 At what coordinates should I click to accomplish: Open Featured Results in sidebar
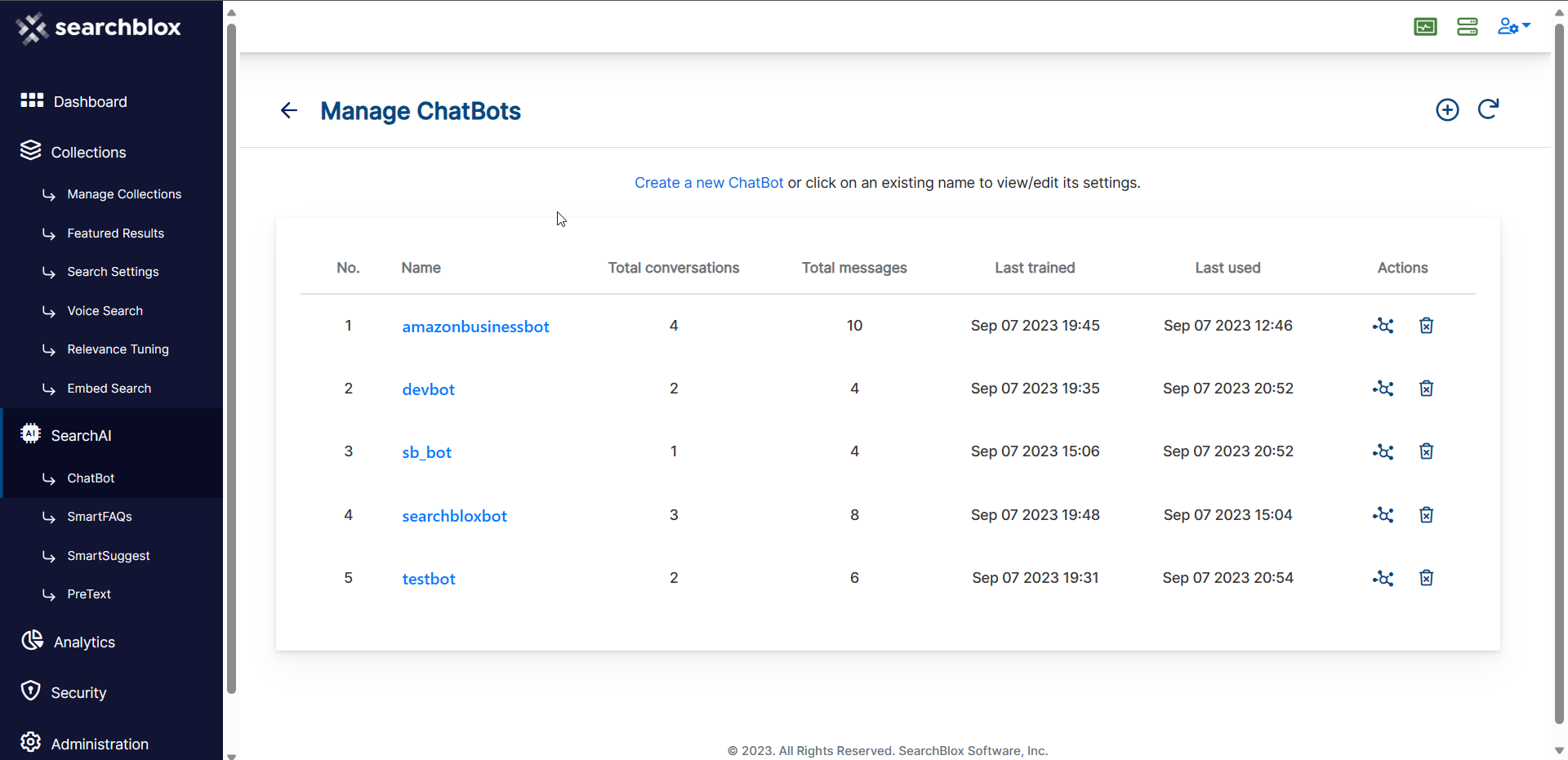[115, 233]
